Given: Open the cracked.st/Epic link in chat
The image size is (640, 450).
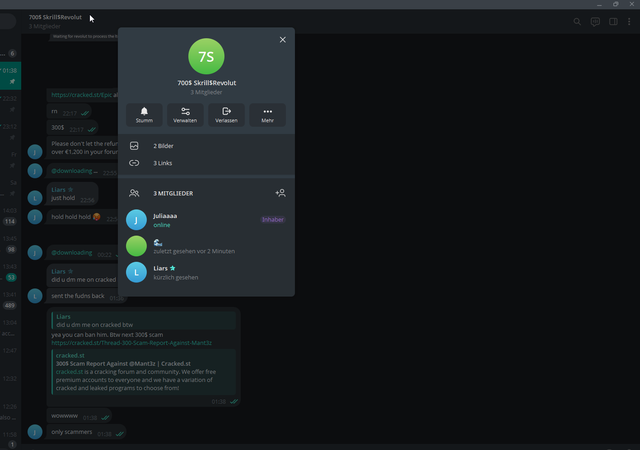Looking at the screenshot, I should pyautogui.click(x=81, y=95).
